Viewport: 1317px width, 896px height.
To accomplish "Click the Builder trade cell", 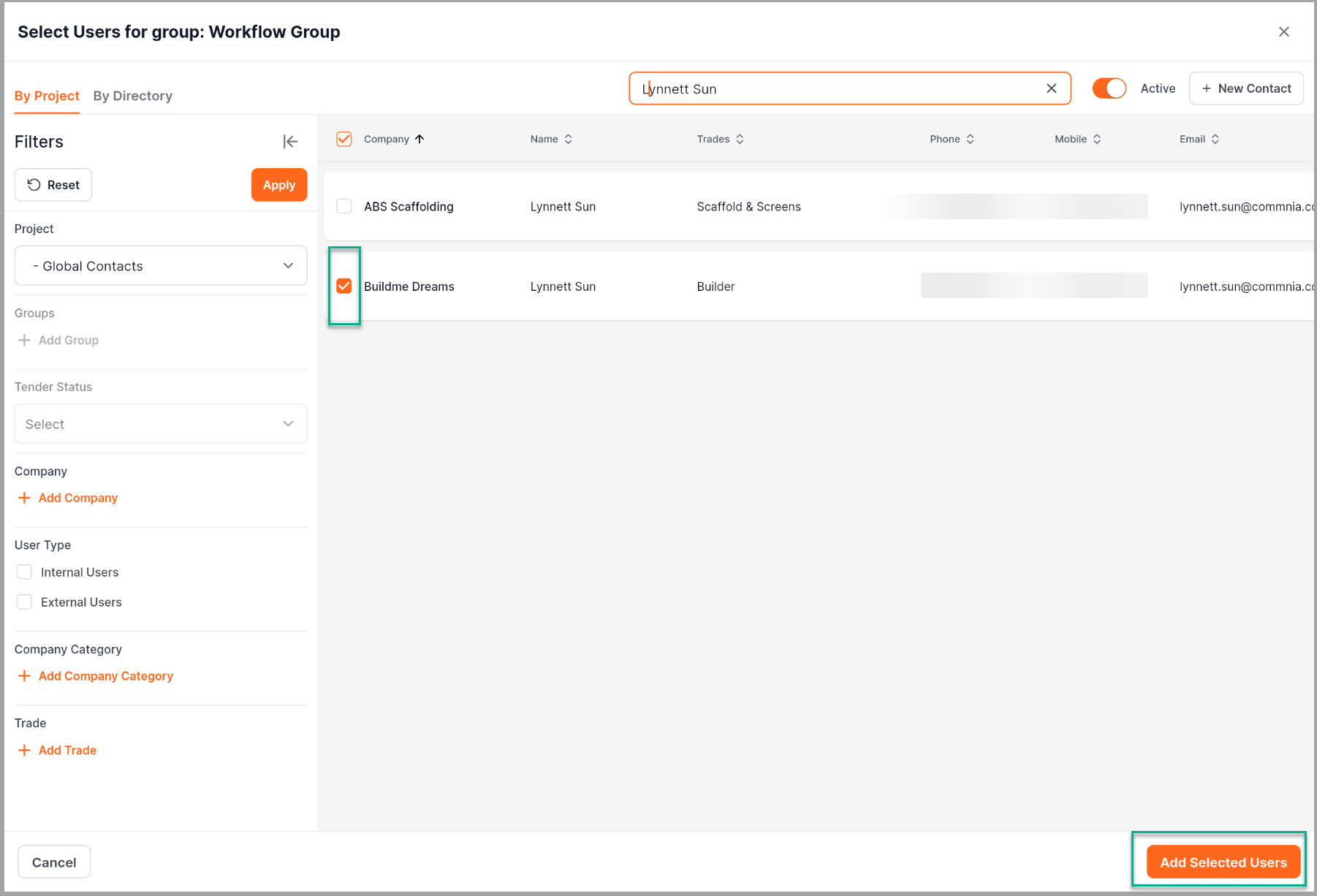I will [x=716, y=286].
